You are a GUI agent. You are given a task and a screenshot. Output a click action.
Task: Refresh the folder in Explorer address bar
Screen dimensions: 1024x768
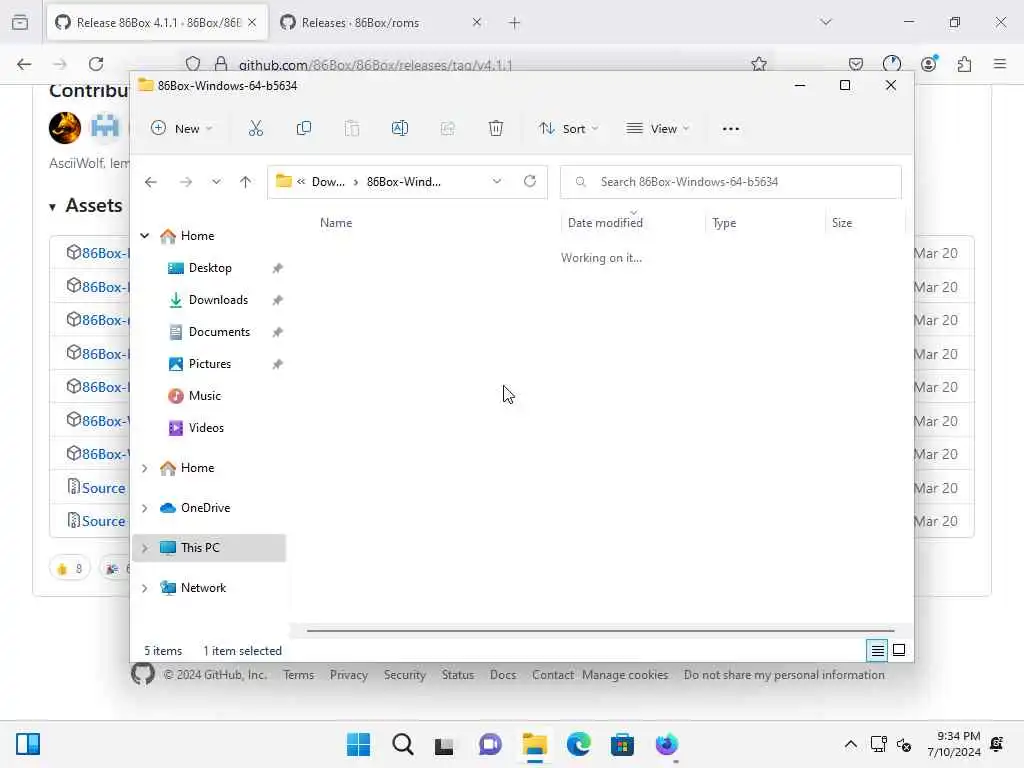530,181
